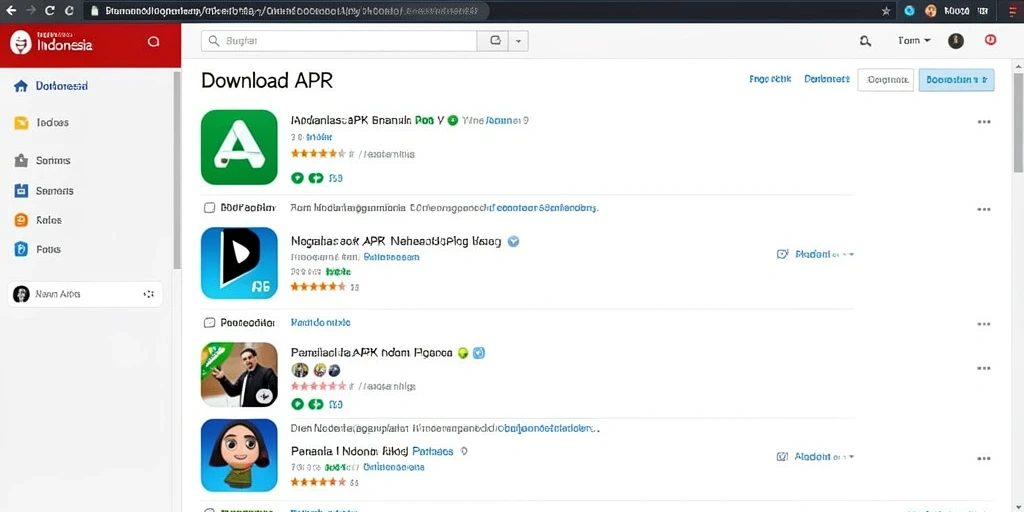This screenshot has height=512, width=1024.
Task: Open the blue Fotus icon in the sidebar
Action: 21,249
